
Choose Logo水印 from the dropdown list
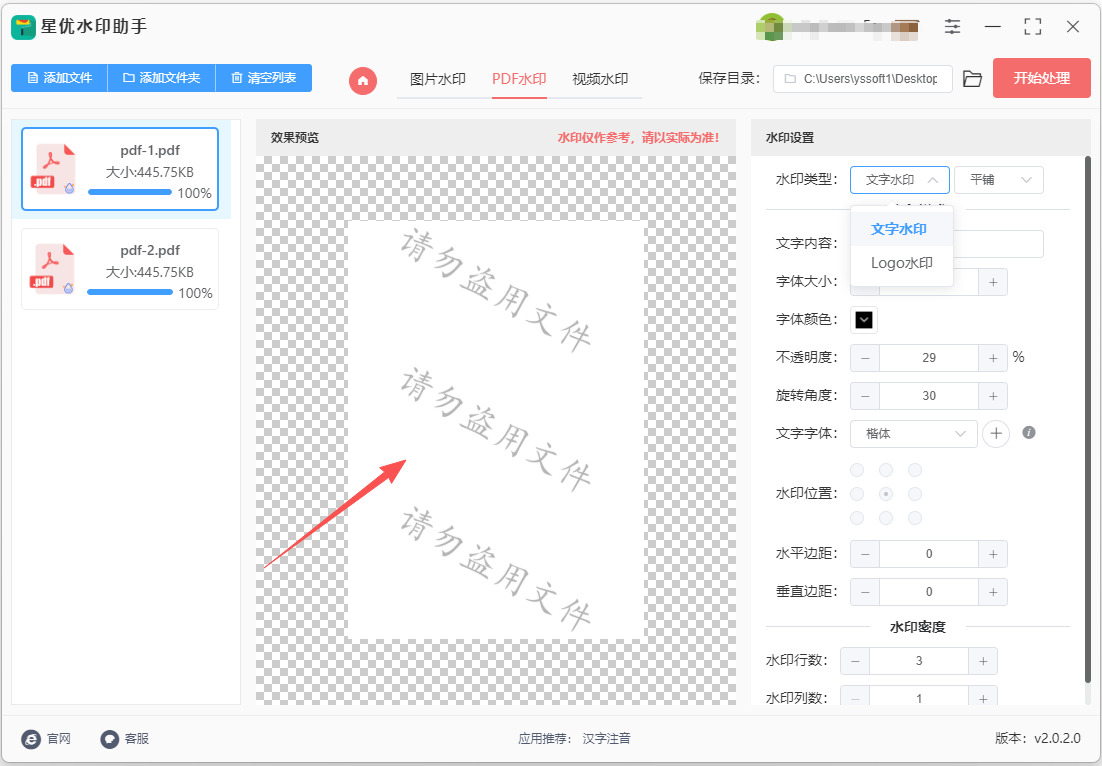pos(902,263)
